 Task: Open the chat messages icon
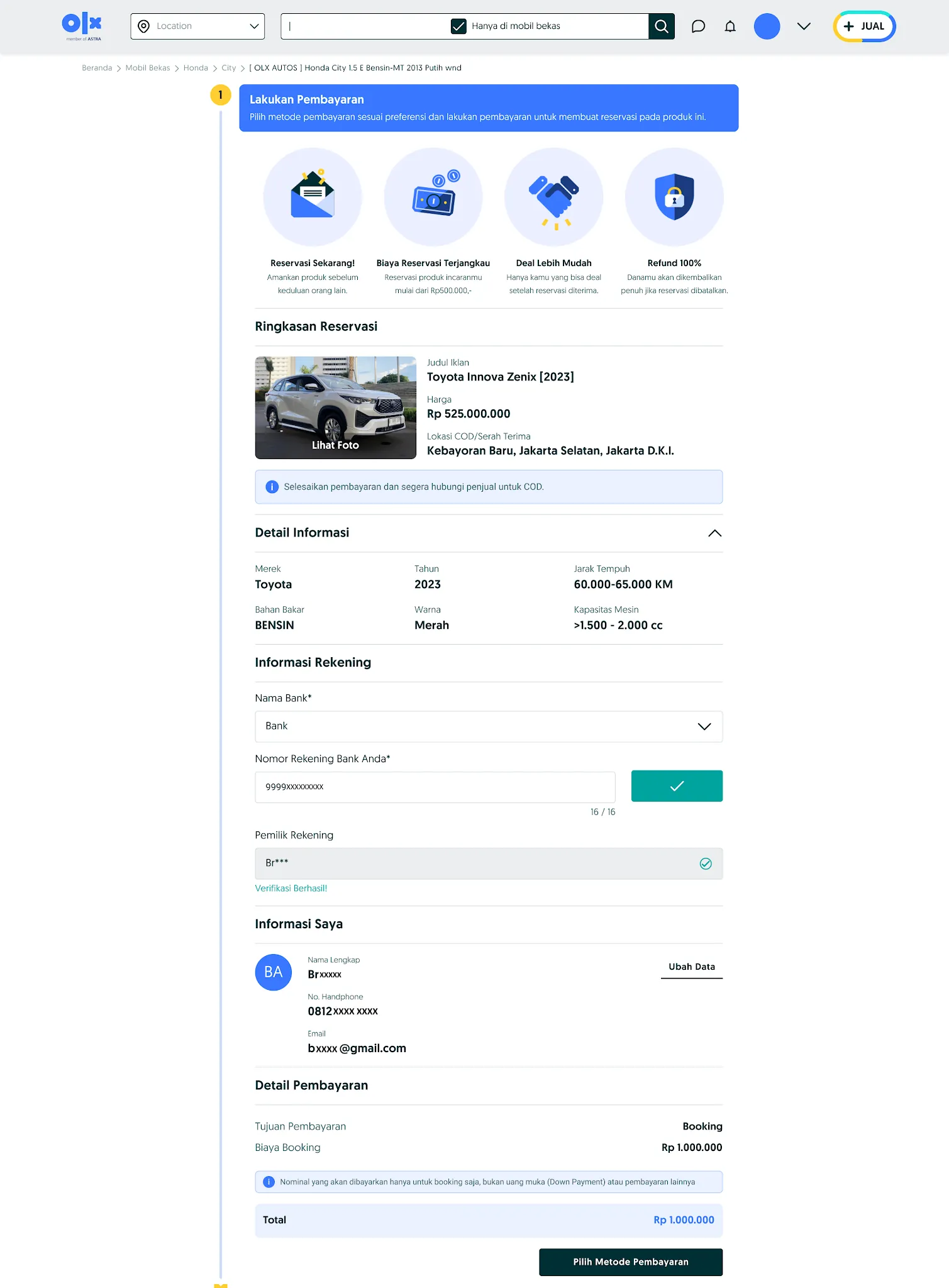click(x=698, y=26)
